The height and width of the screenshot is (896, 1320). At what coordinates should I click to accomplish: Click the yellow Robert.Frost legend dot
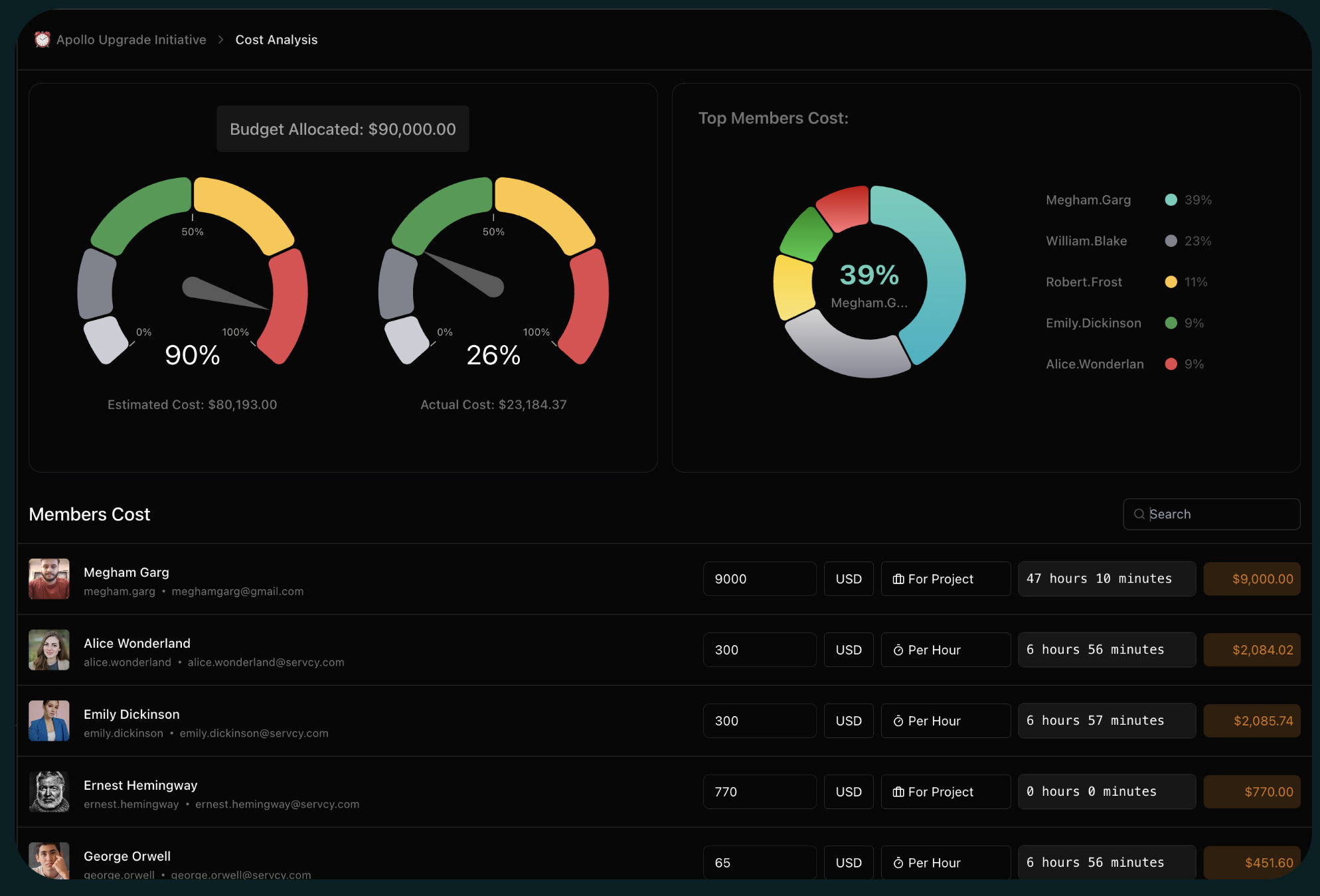(x=1171, y=282)
